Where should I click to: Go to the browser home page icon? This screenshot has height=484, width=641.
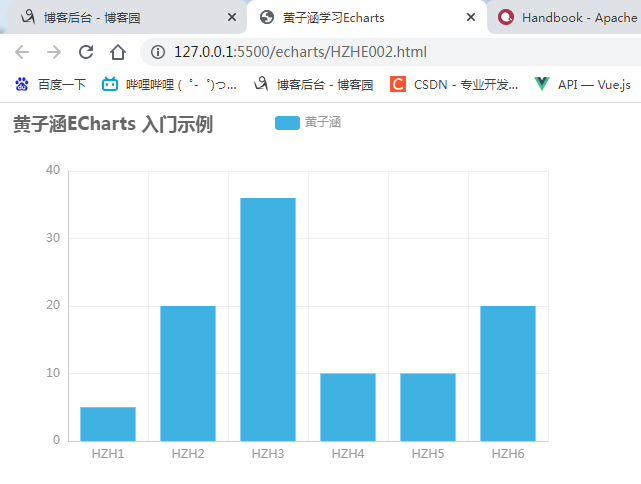[x=118, y=52]
